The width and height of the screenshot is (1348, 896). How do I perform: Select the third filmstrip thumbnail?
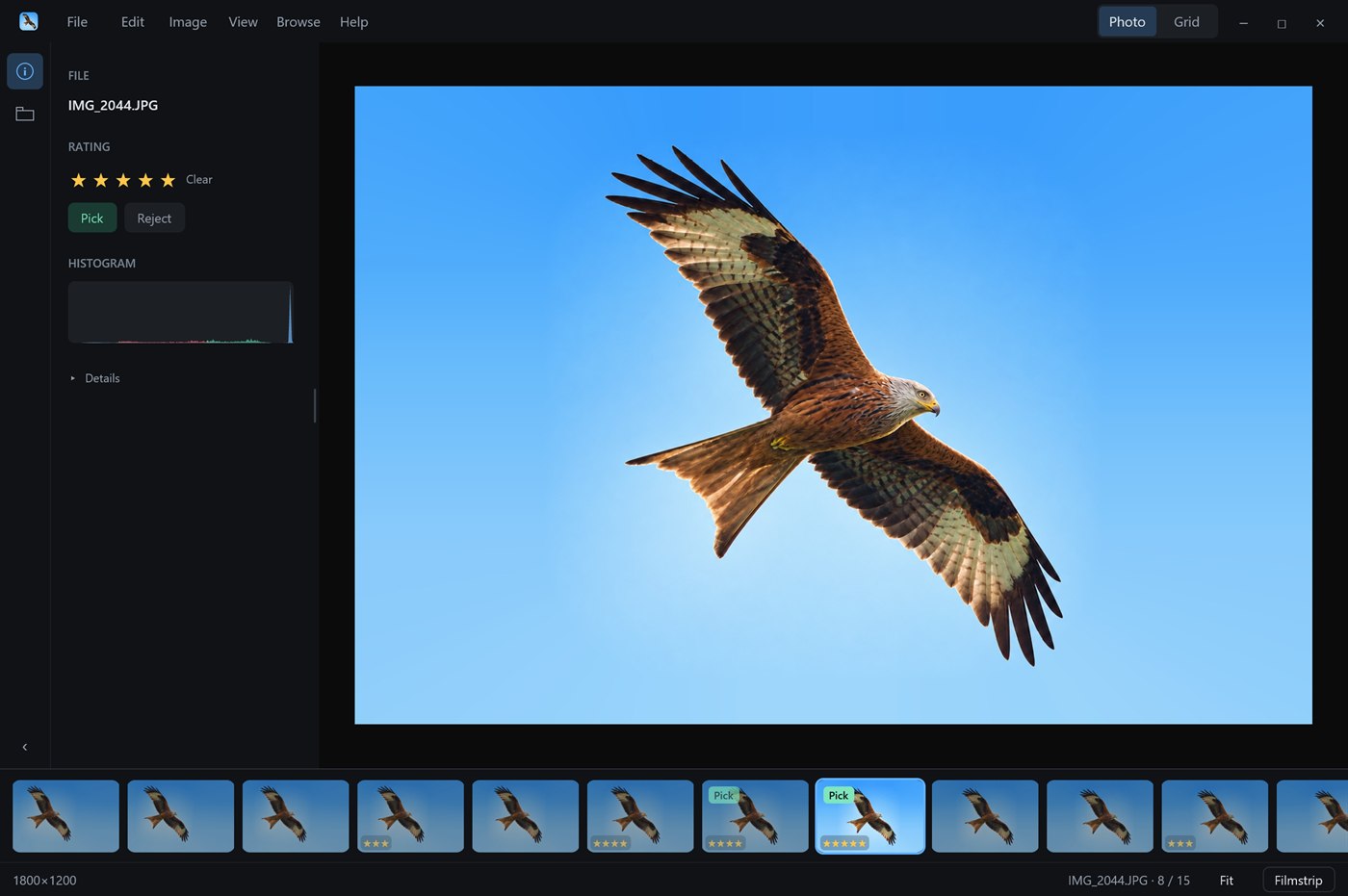tap(296, 816)
